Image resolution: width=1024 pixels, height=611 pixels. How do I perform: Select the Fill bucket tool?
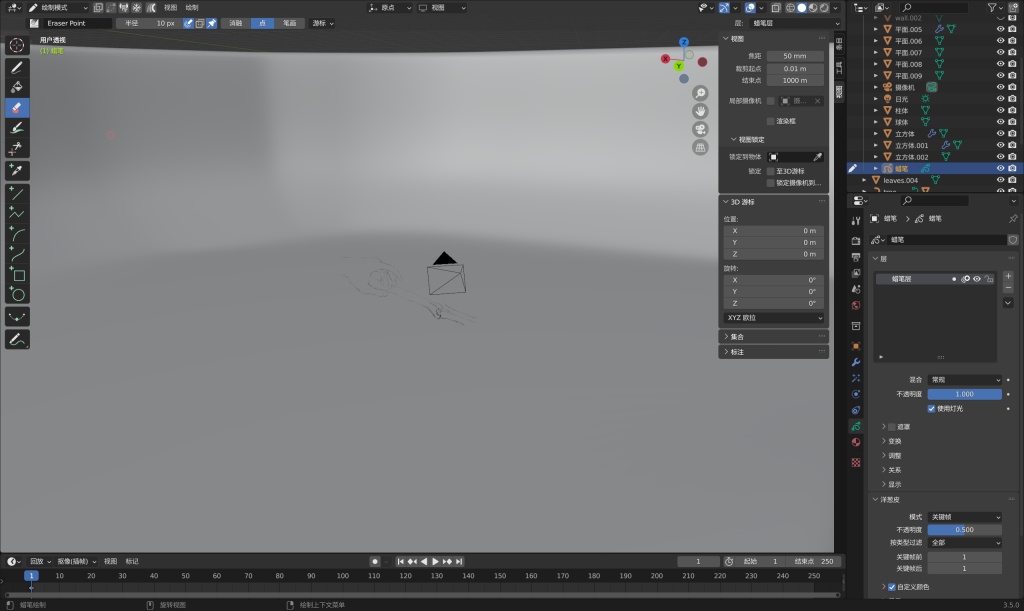18,87
